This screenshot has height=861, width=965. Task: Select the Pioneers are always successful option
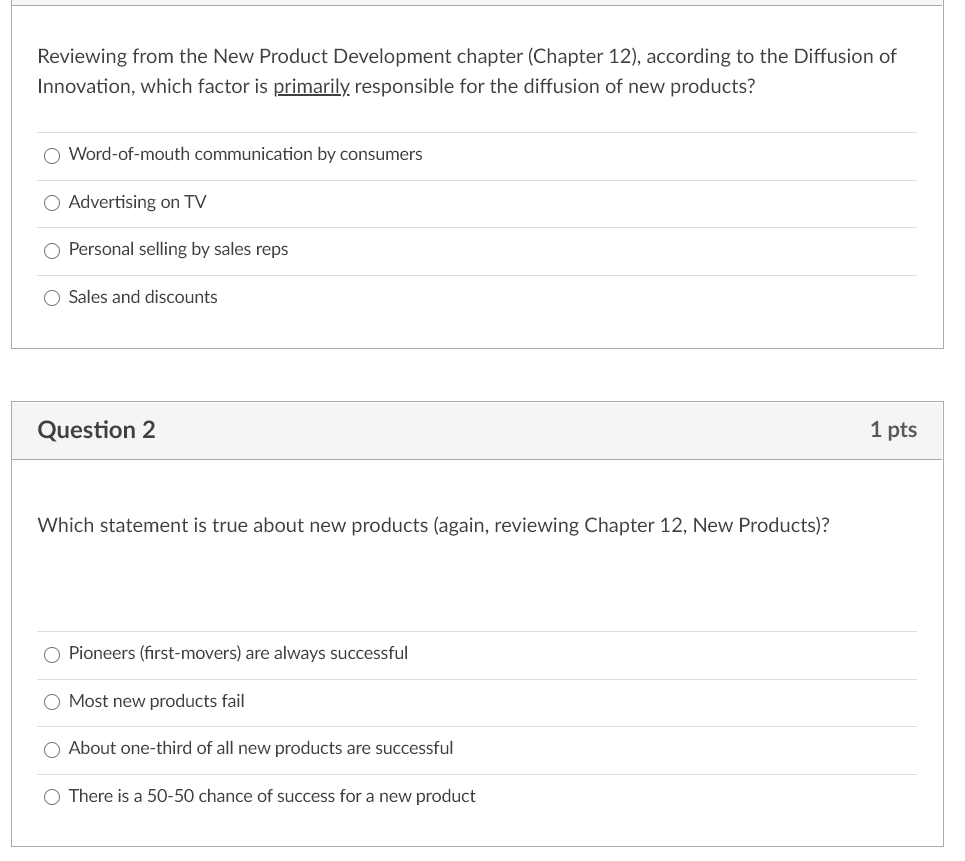point(51,654)
